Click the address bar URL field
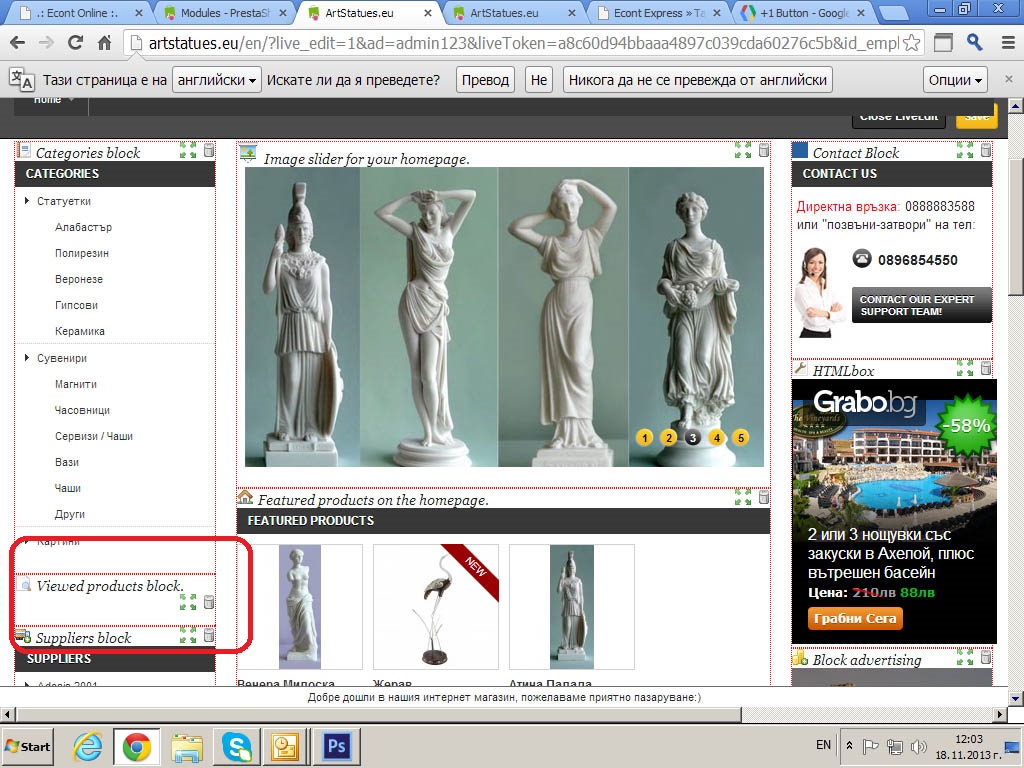Screen dimensions: 1024x768 coord(522,43)
